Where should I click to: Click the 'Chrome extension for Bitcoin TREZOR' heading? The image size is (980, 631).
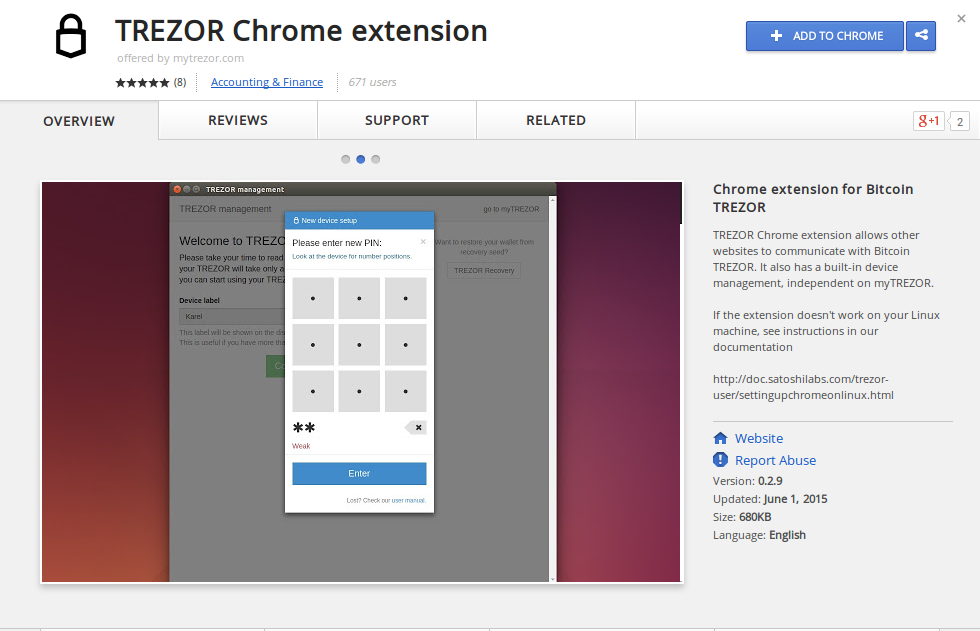813,198
